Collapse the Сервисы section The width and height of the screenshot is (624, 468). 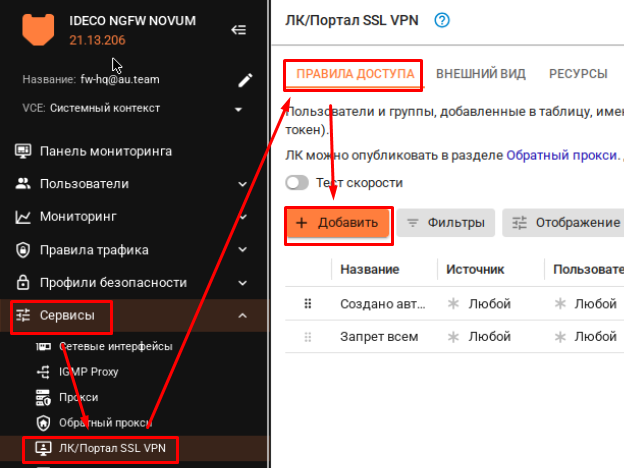pyautogui.click(x=242, y=316)
